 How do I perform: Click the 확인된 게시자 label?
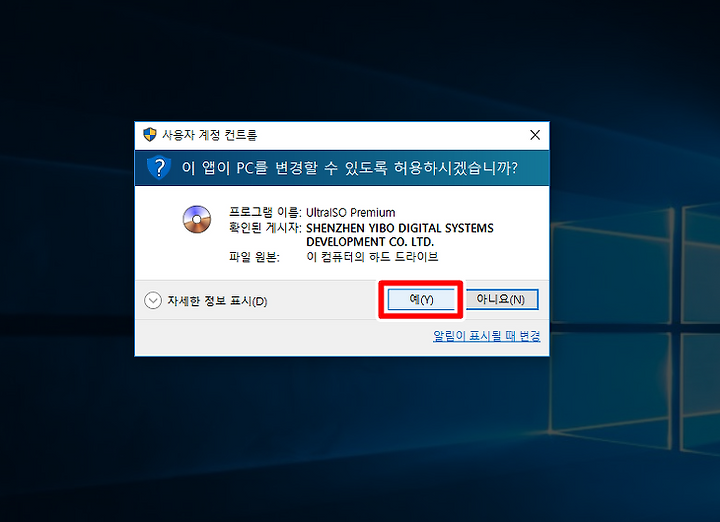[x=265, y=228]
